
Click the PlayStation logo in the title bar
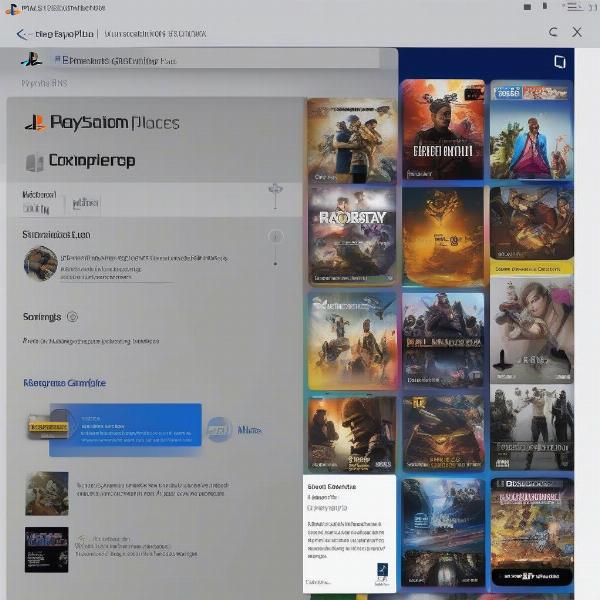pyautogui.click(x=12, y=9)
